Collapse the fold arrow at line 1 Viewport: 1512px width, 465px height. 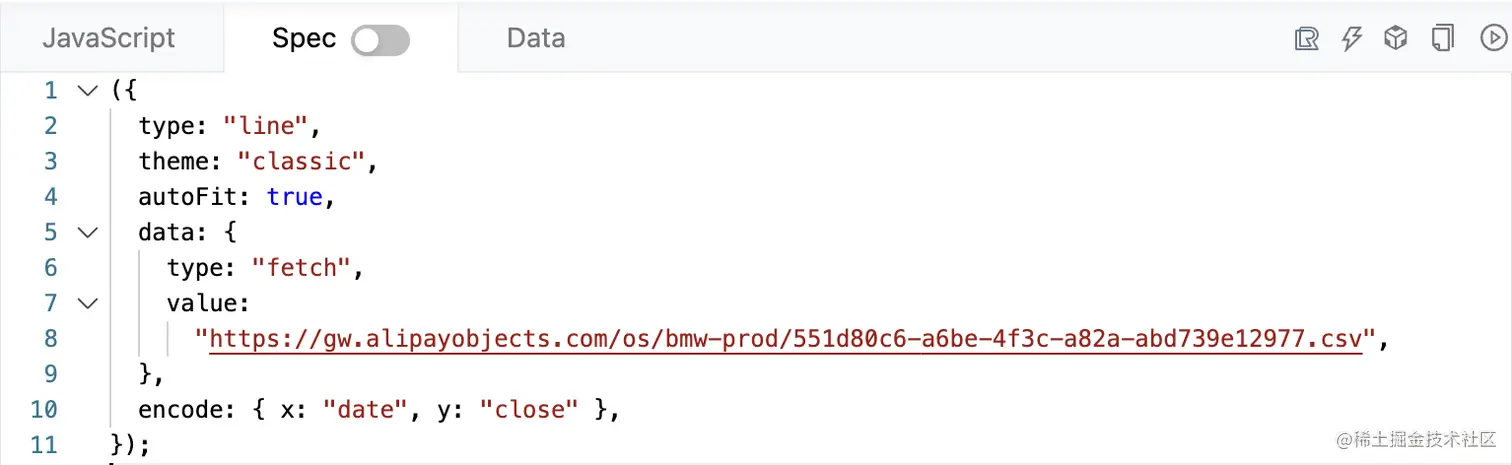tap(88, 90)
